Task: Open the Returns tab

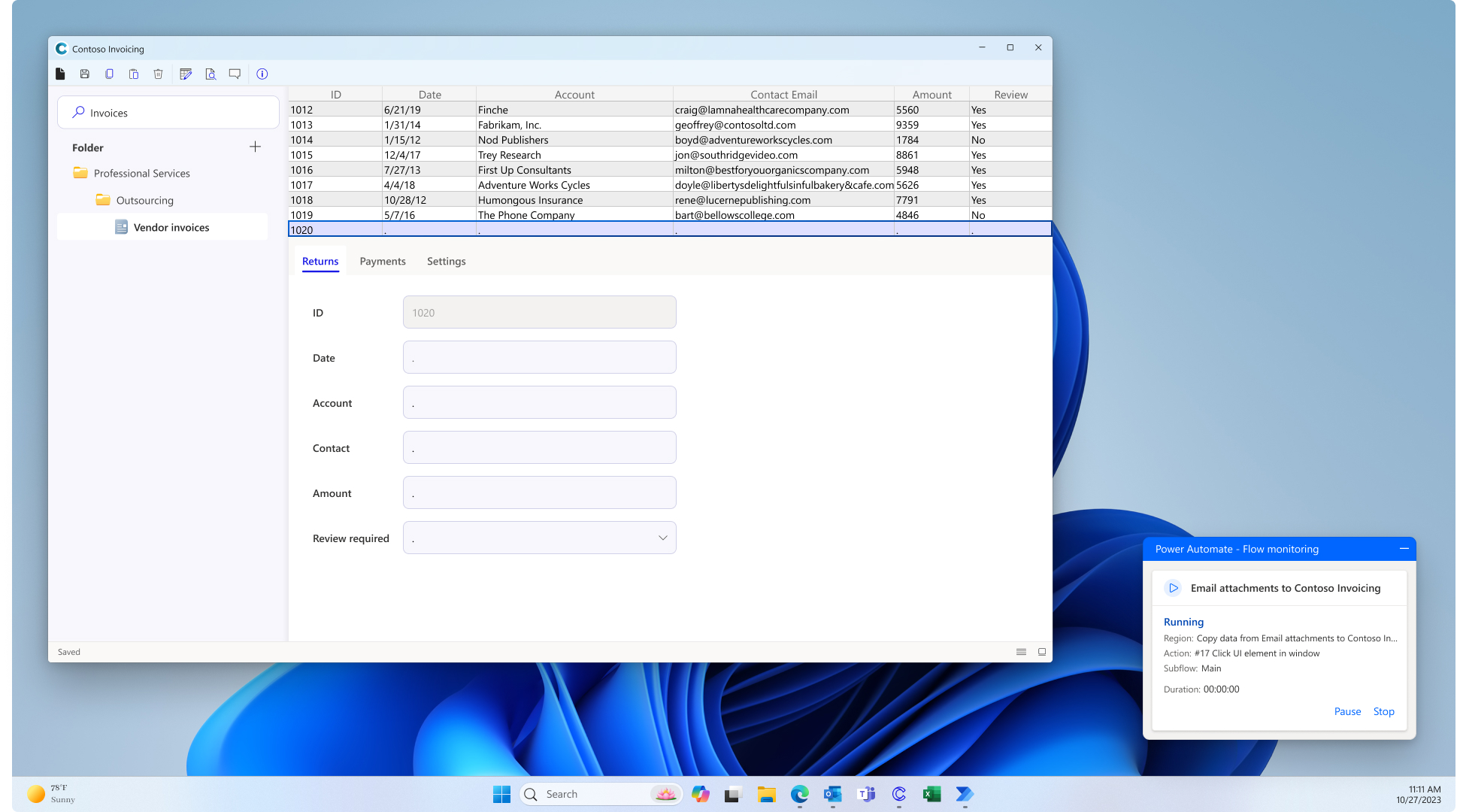Action: pyautogui.click(x=320, y=261)
